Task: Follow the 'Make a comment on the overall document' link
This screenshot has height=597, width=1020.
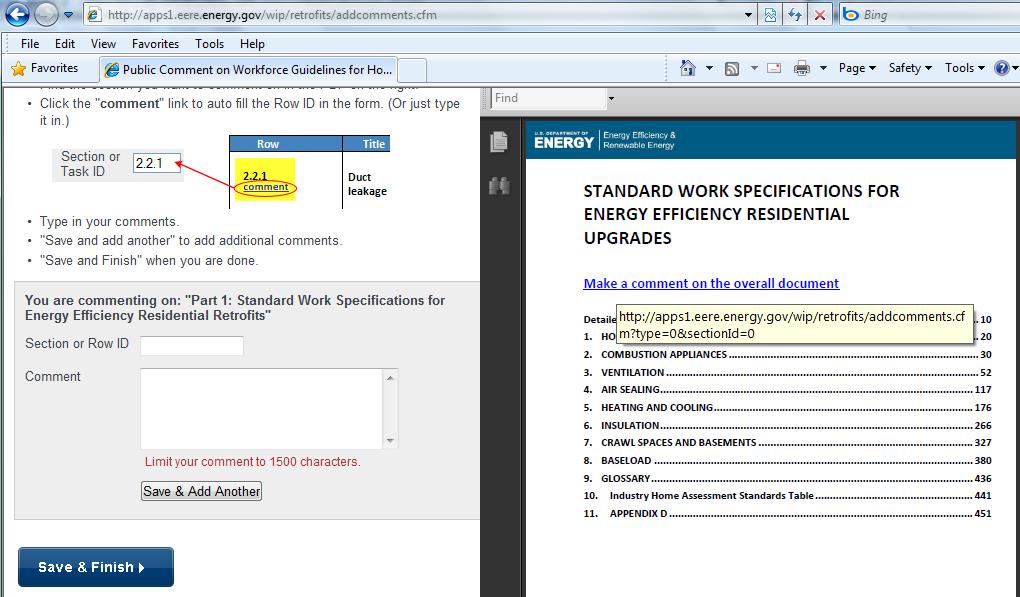Action: [x=711, y=284]
